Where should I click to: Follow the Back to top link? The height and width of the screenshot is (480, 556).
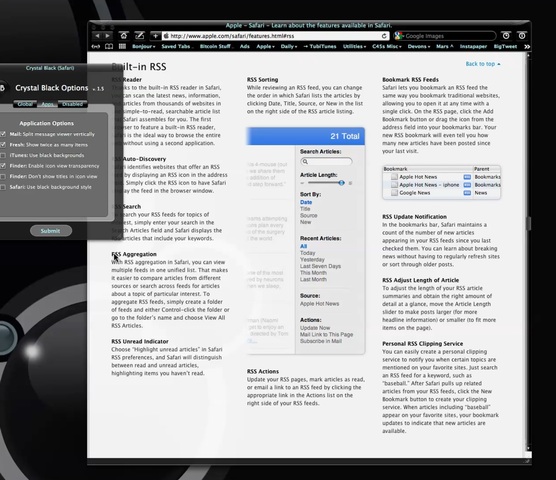tap(483, 64)
